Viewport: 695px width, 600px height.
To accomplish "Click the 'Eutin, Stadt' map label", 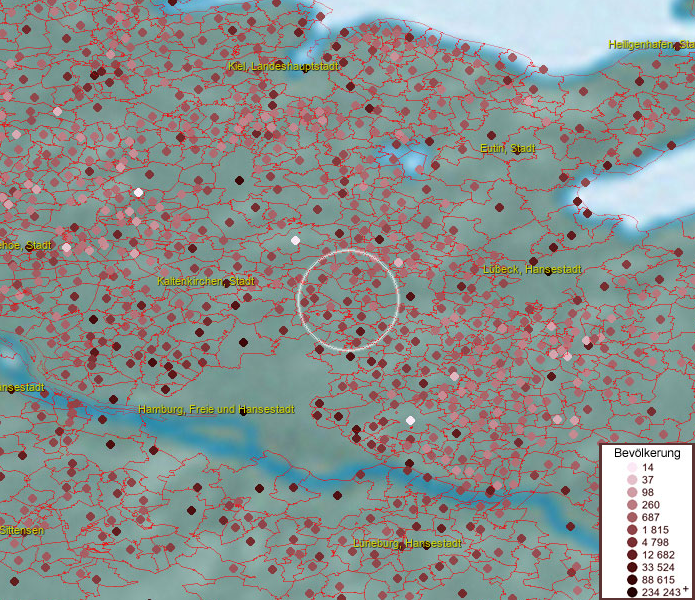I will [x=508, y=148].
